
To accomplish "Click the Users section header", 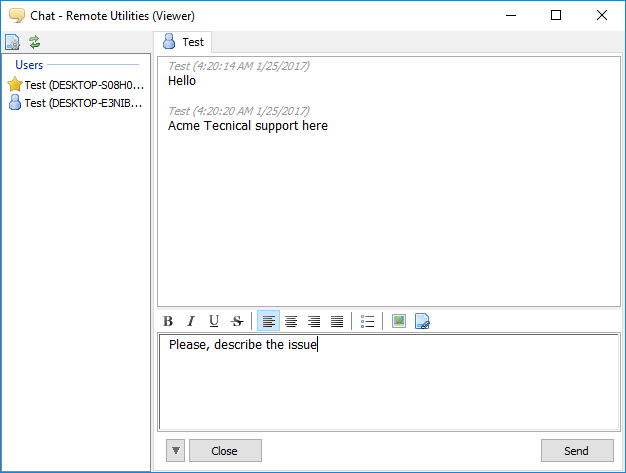I will point(29,65).
